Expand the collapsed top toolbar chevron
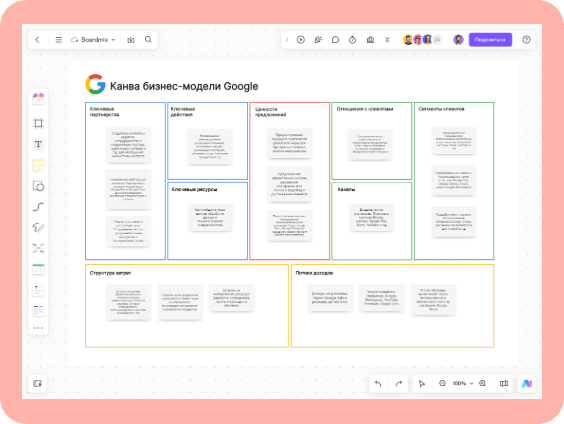 pos(287,40)
